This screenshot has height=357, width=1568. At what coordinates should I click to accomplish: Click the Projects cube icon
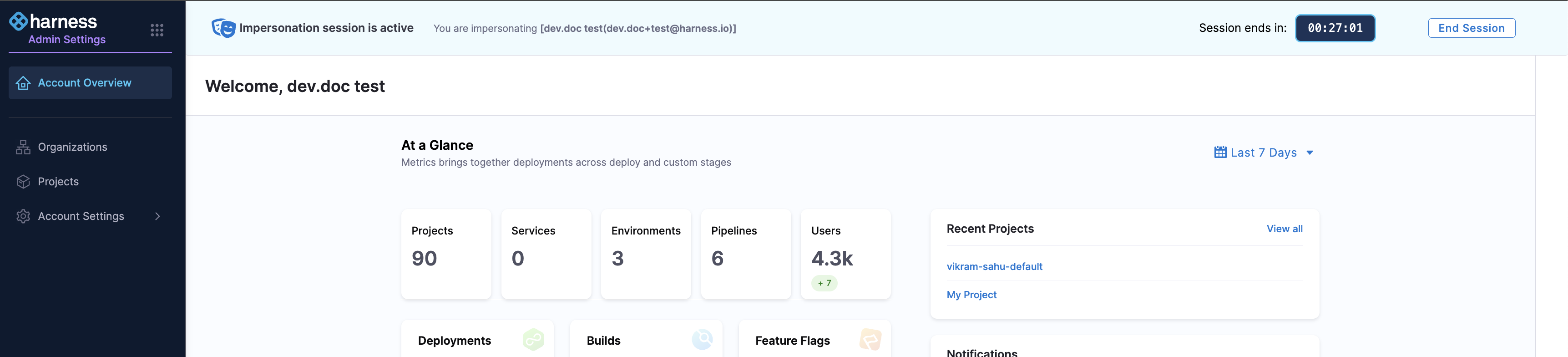click(x=23, y=182)
